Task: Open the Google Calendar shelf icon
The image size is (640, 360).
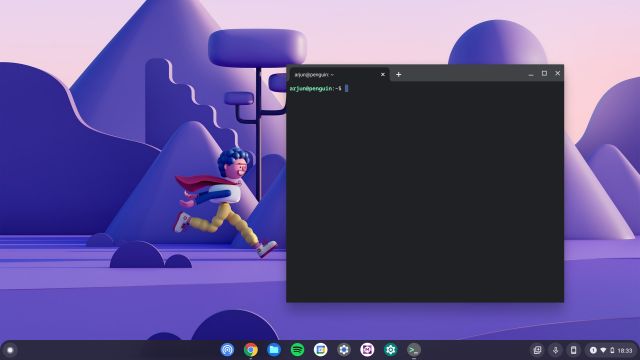Action: (x=320, y=350)
